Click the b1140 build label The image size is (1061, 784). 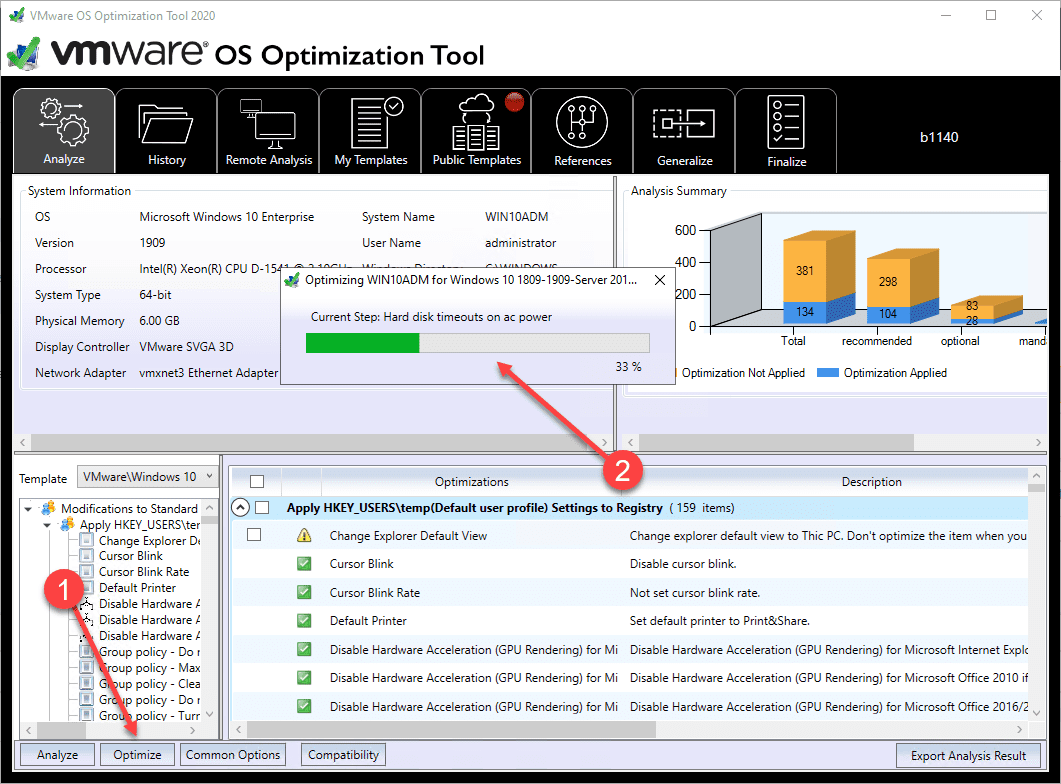pos(939,137)
